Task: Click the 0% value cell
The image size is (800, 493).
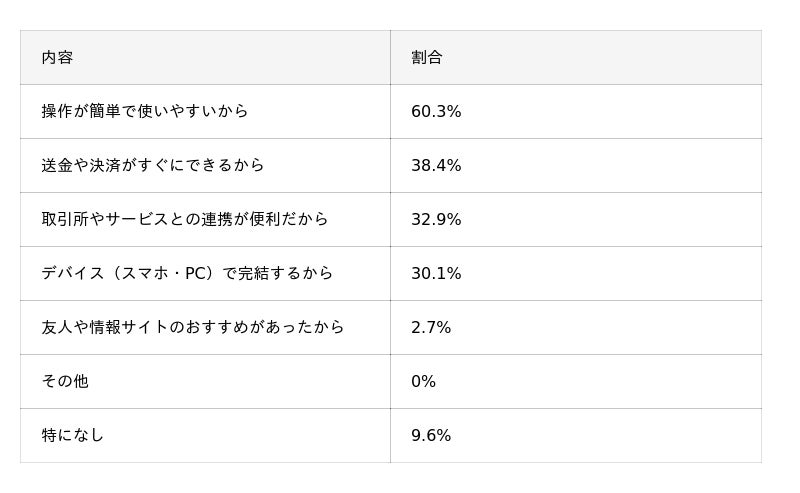Action: pos(423,382)
